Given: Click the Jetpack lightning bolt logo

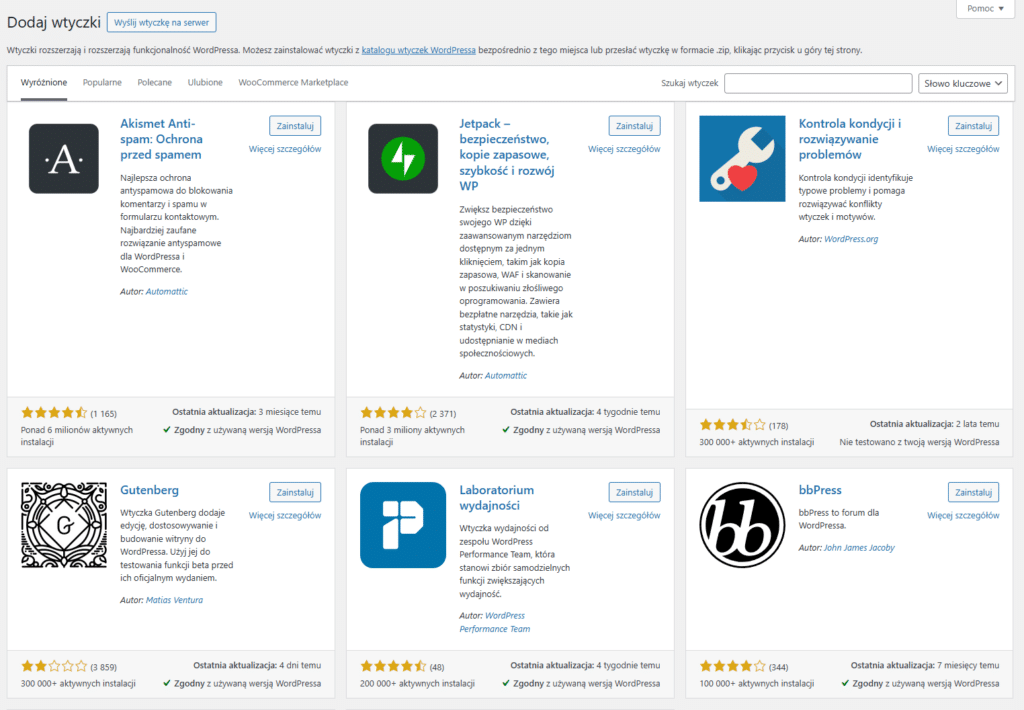Looking at the screenshot, I should coord(403,158).
